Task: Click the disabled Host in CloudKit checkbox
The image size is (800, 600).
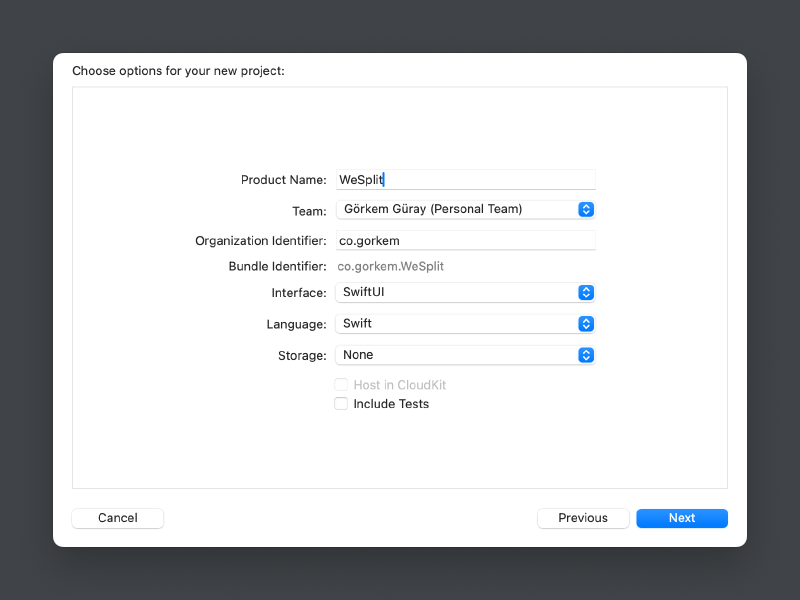Action: coord(341,385)
